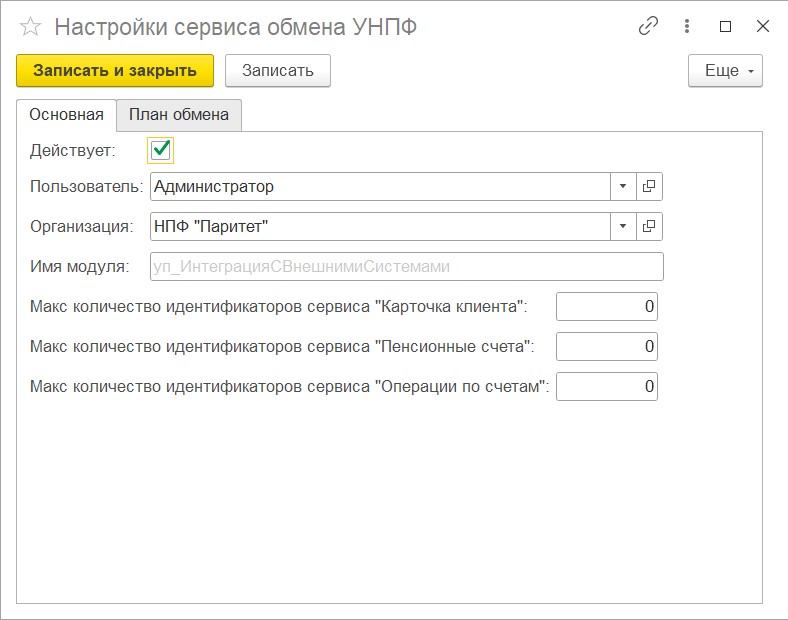Click the "Карточка клиента" max count field
This screenshot has height=620, width=788.
[606, 307]
